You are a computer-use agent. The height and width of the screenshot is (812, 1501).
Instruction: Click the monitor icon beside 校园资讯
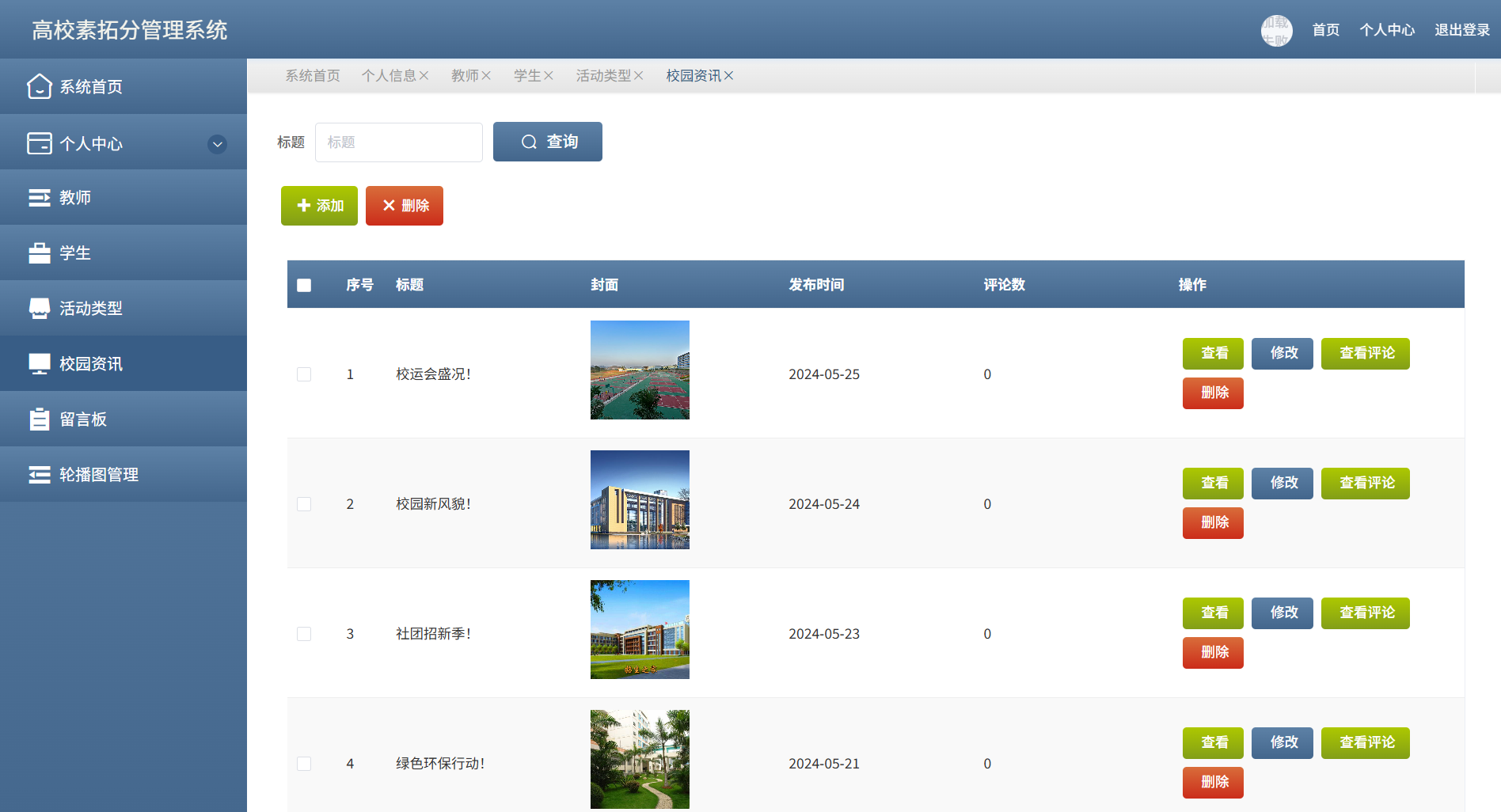pos(40,363)
